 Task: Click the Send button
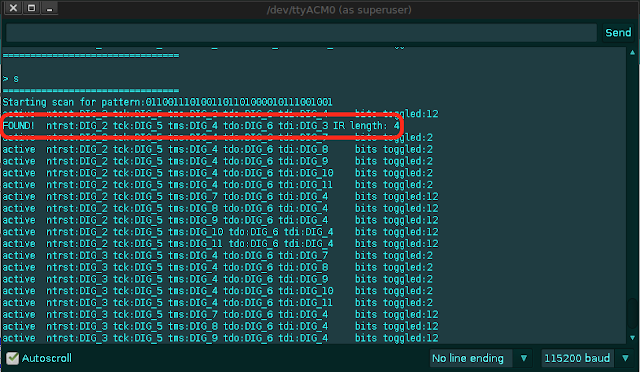618,33
